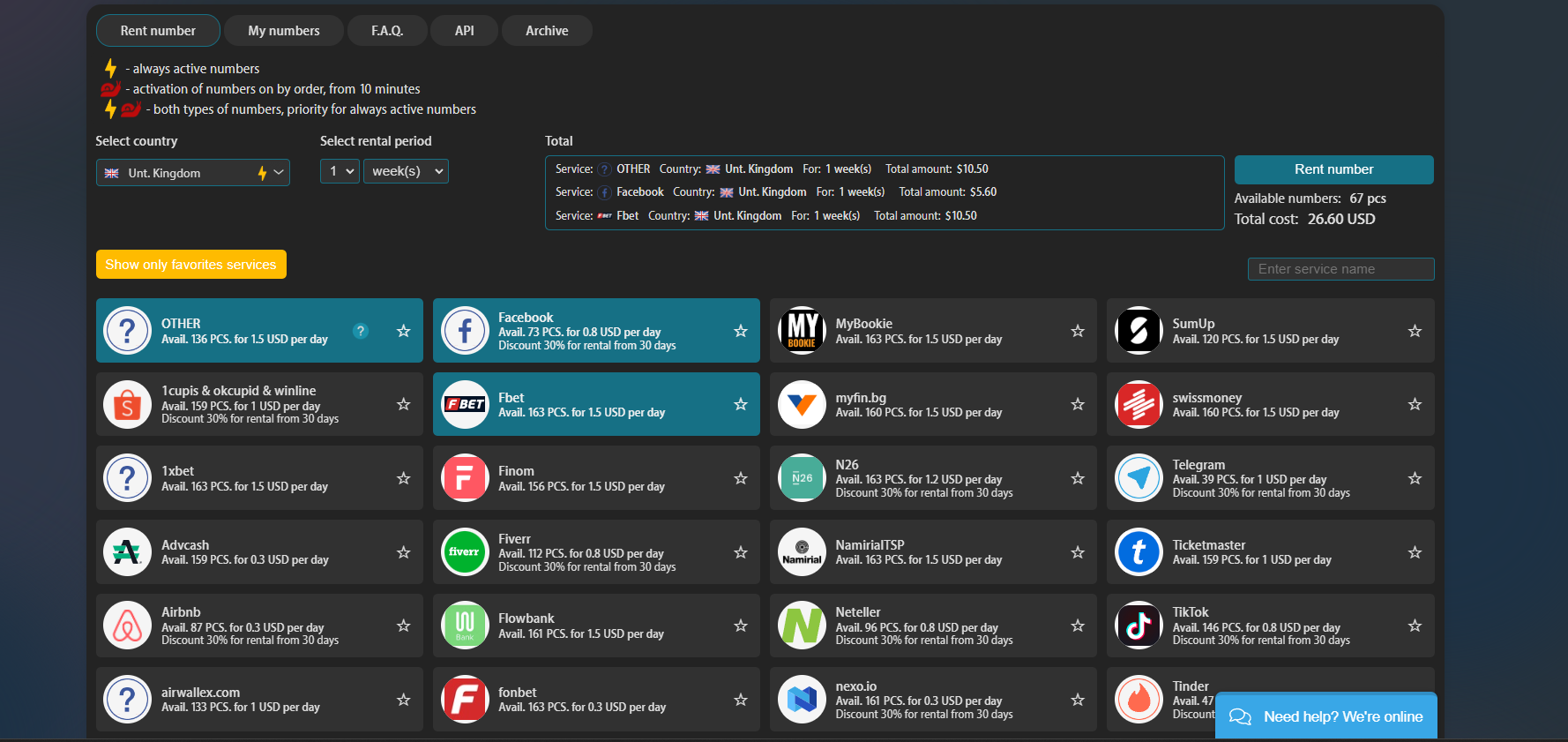The height and width of the screenshot is (742, 1568).
Task: Select the Neteller service card
Action: (x=934, y=626)
